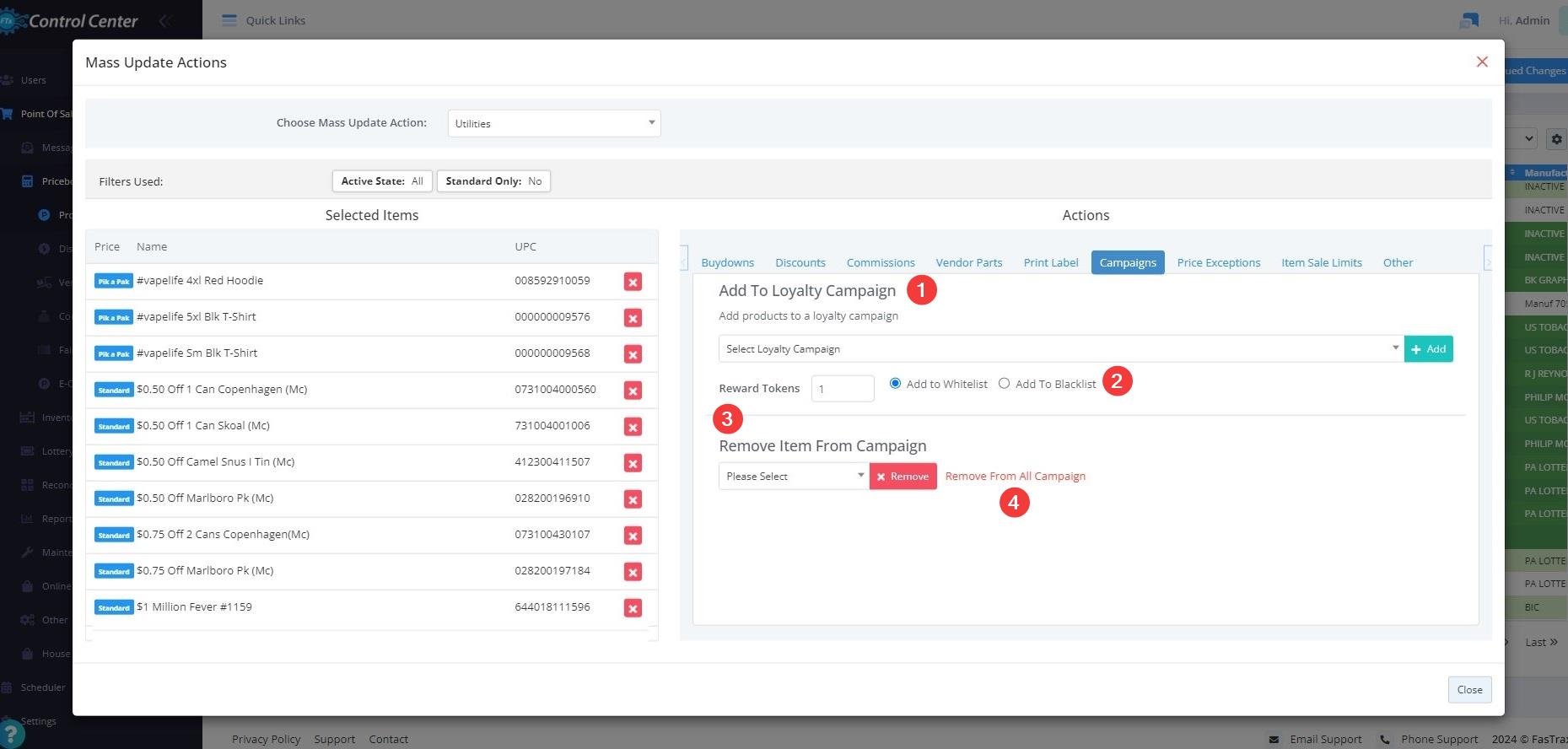
Task: Remove $0.75 Off 2 Cans Copenhagen item
Action: coord(633,536)
